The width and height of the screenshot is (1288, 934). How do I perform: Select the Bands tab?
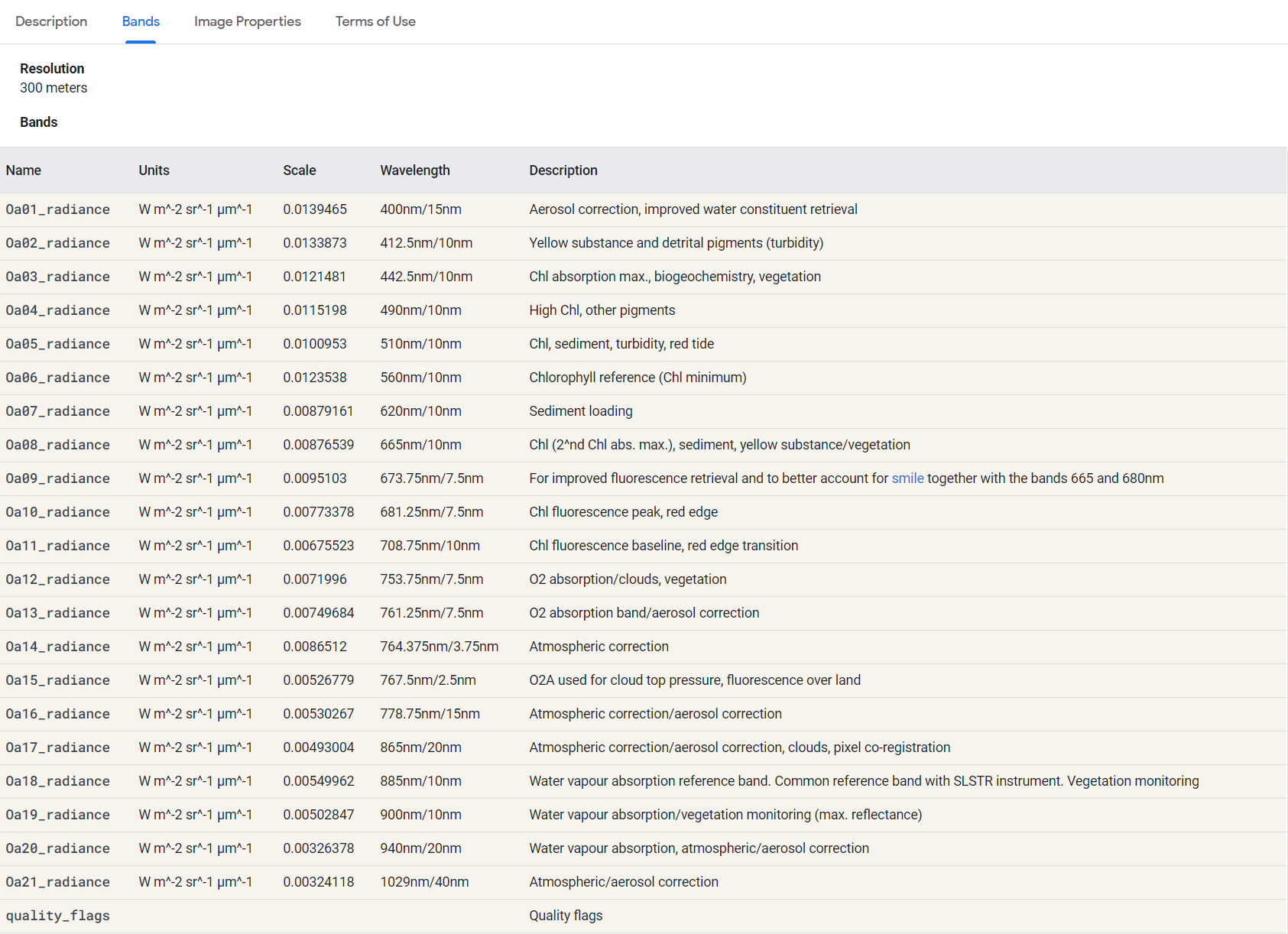coord(141,21)
